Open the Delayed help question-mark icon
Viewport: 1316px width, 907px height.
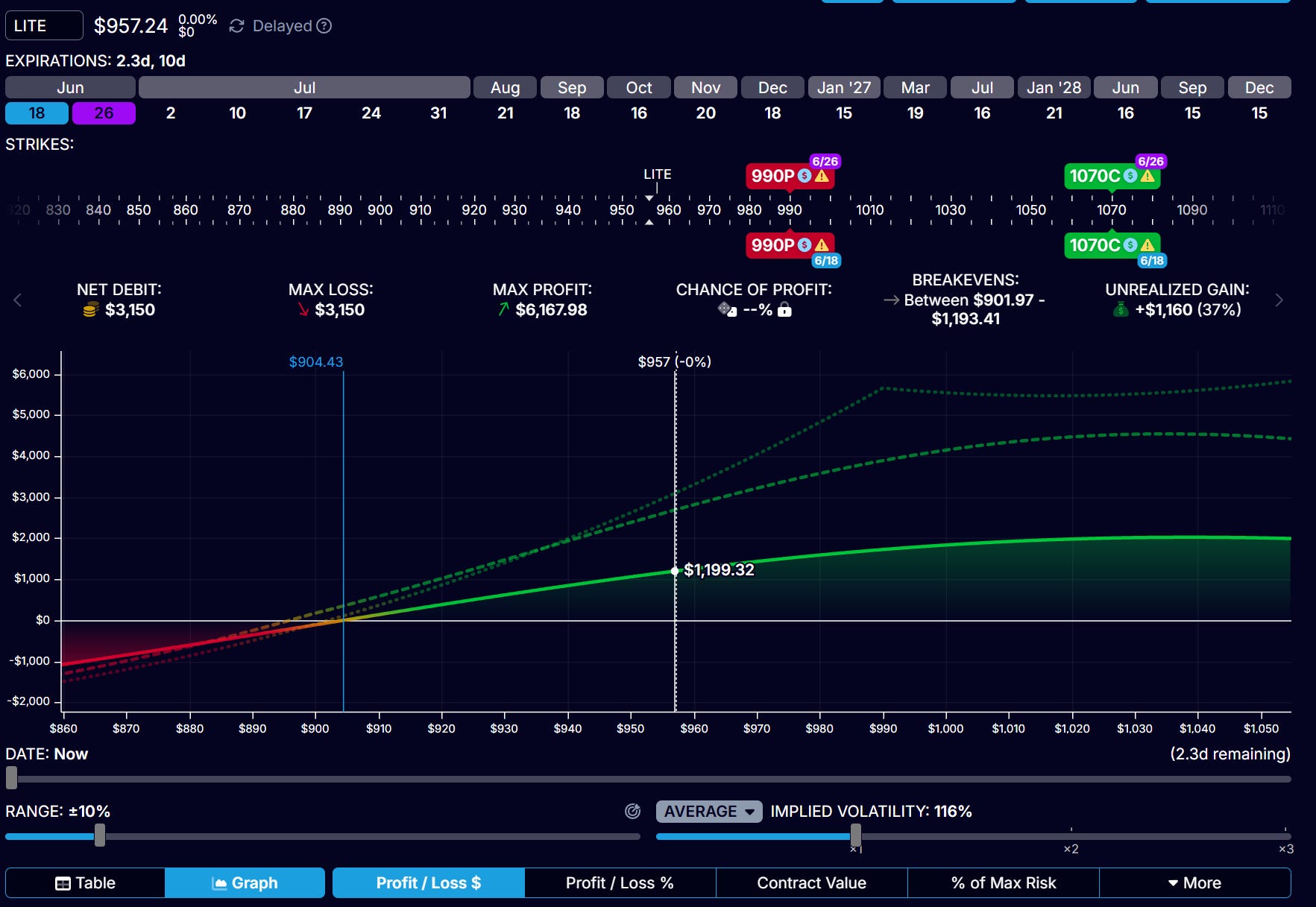324,26
